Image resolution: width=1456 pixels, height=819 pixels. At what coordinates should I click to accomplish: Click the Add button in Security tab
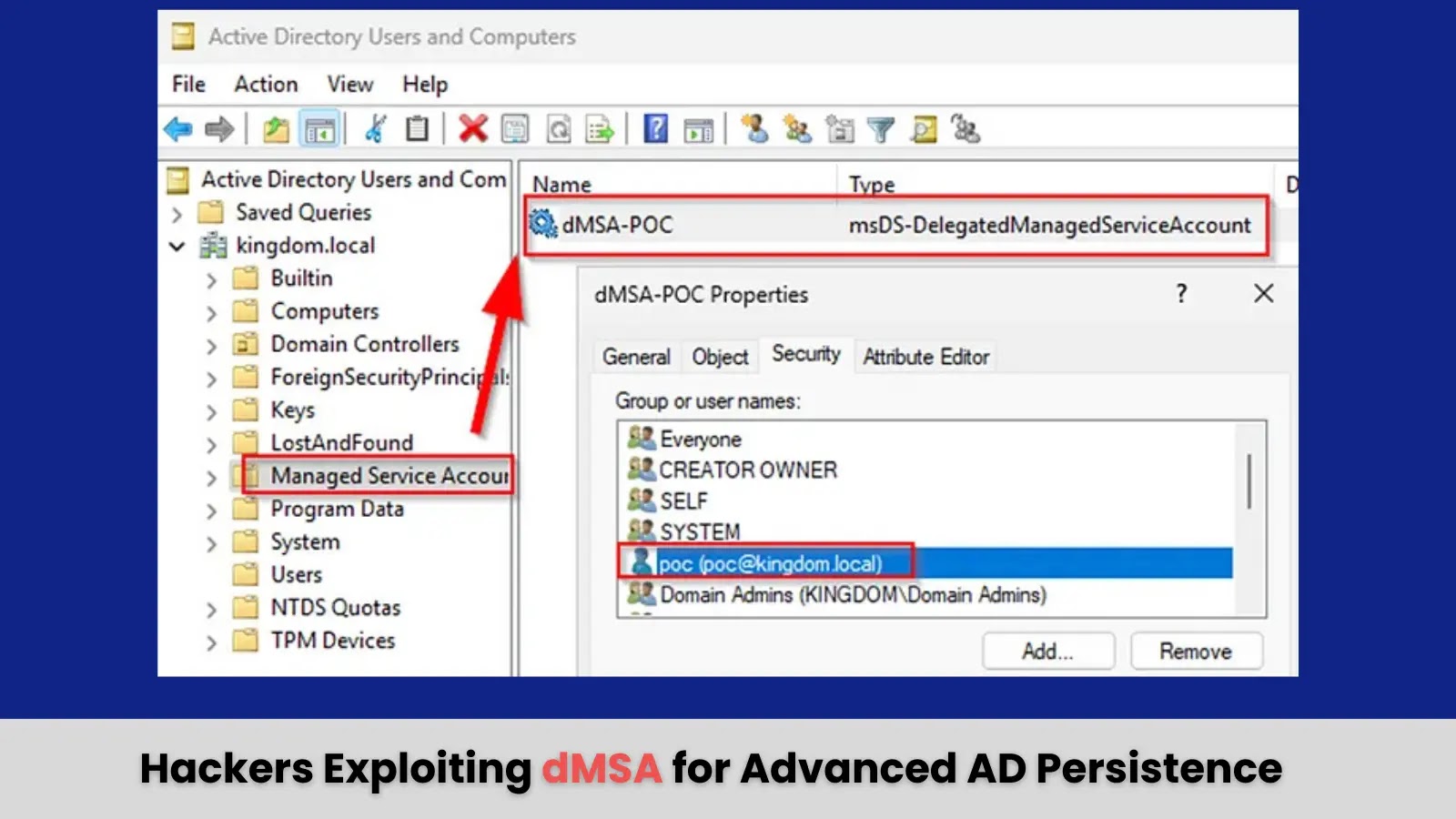pyautogui.click(x=1047, y=651)
